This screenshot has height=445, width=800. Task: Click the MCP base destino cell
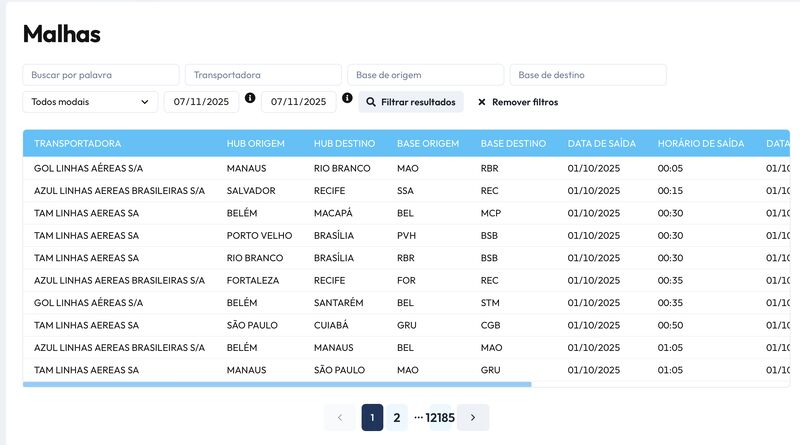(x=491, y=213)
